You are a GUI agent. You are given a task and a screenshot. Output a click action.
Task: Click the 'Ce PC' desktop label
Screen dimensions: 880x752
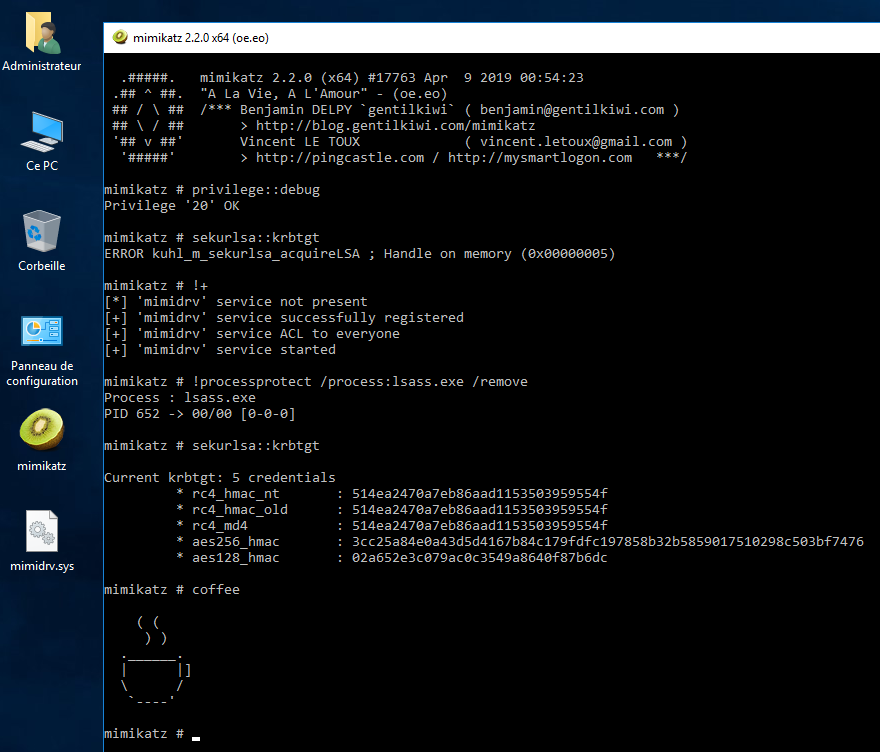[42, 166]
